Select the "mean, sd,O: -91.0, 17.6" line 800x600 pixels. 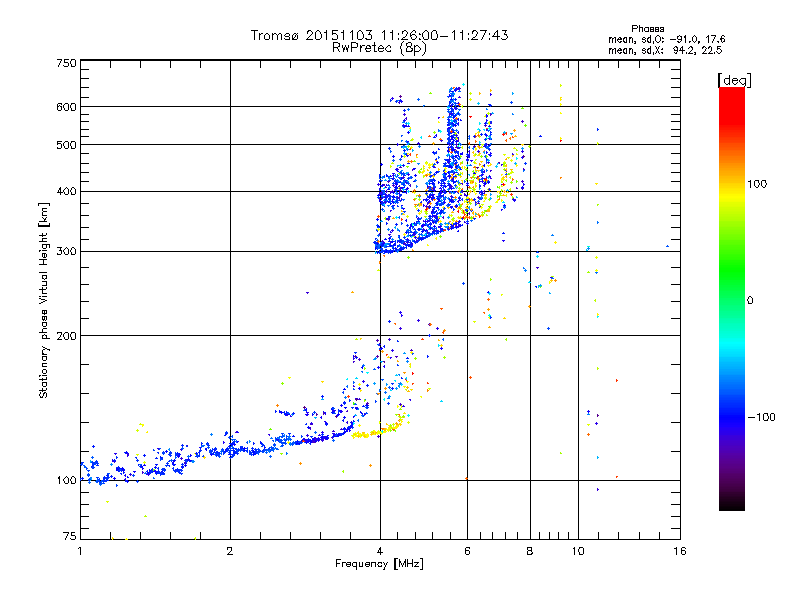(x=667, y=39)
